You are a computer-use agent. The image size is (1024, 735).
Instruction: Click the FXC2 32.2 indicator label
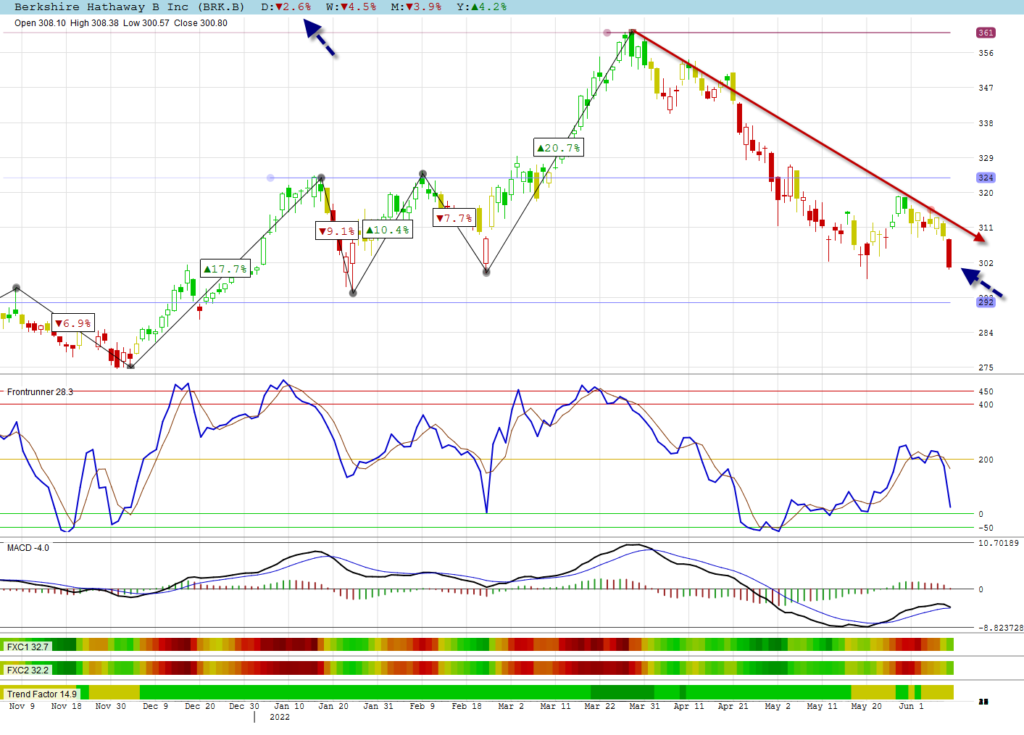tap(27, 670)
